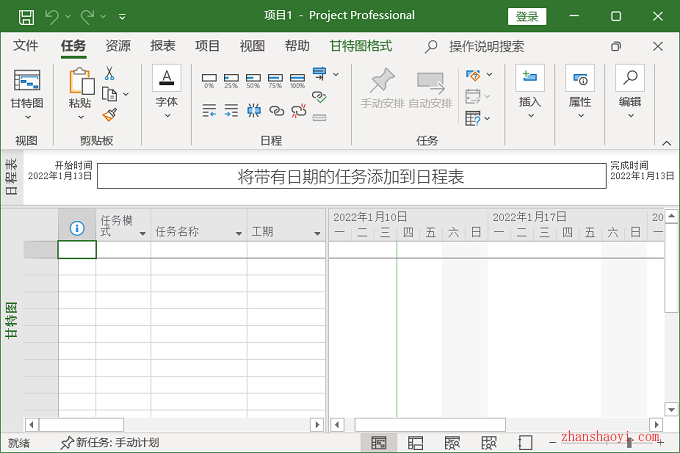Mark task 0% complete

[209, 81]
